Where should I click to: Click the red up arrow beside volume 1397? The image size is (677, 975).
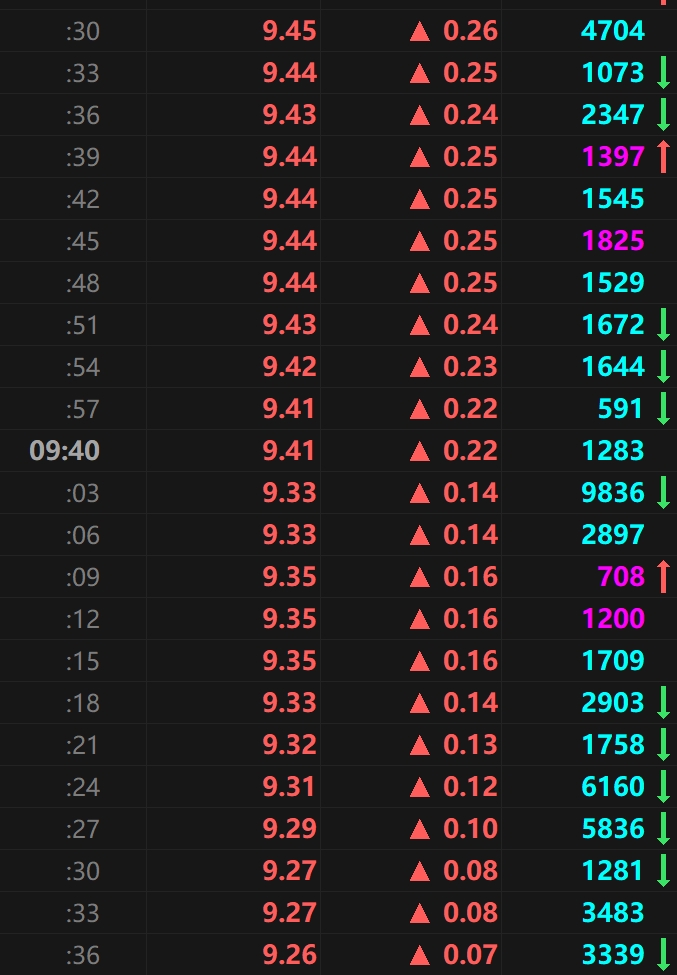pos(663,157)
